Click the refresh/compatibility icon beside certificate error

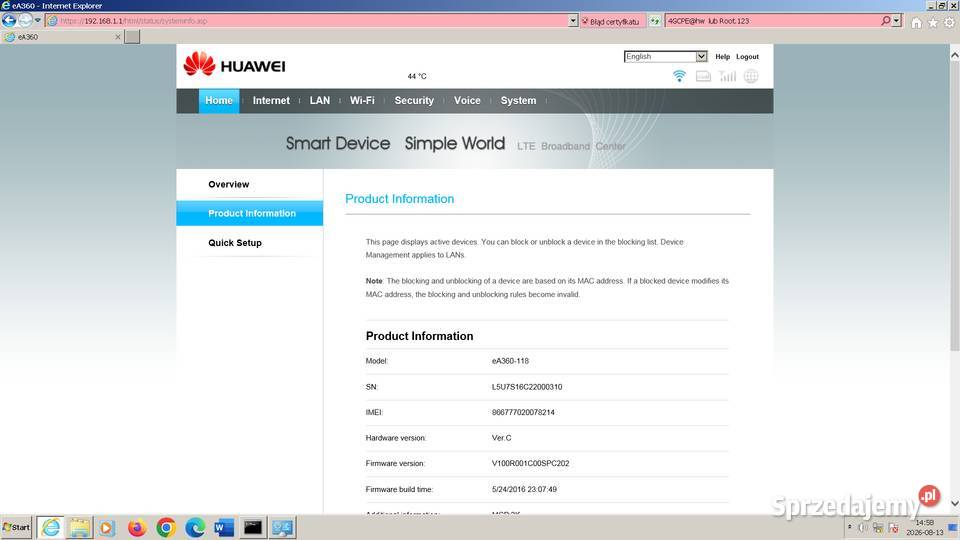pyautogui.click(x=654, y=21)
